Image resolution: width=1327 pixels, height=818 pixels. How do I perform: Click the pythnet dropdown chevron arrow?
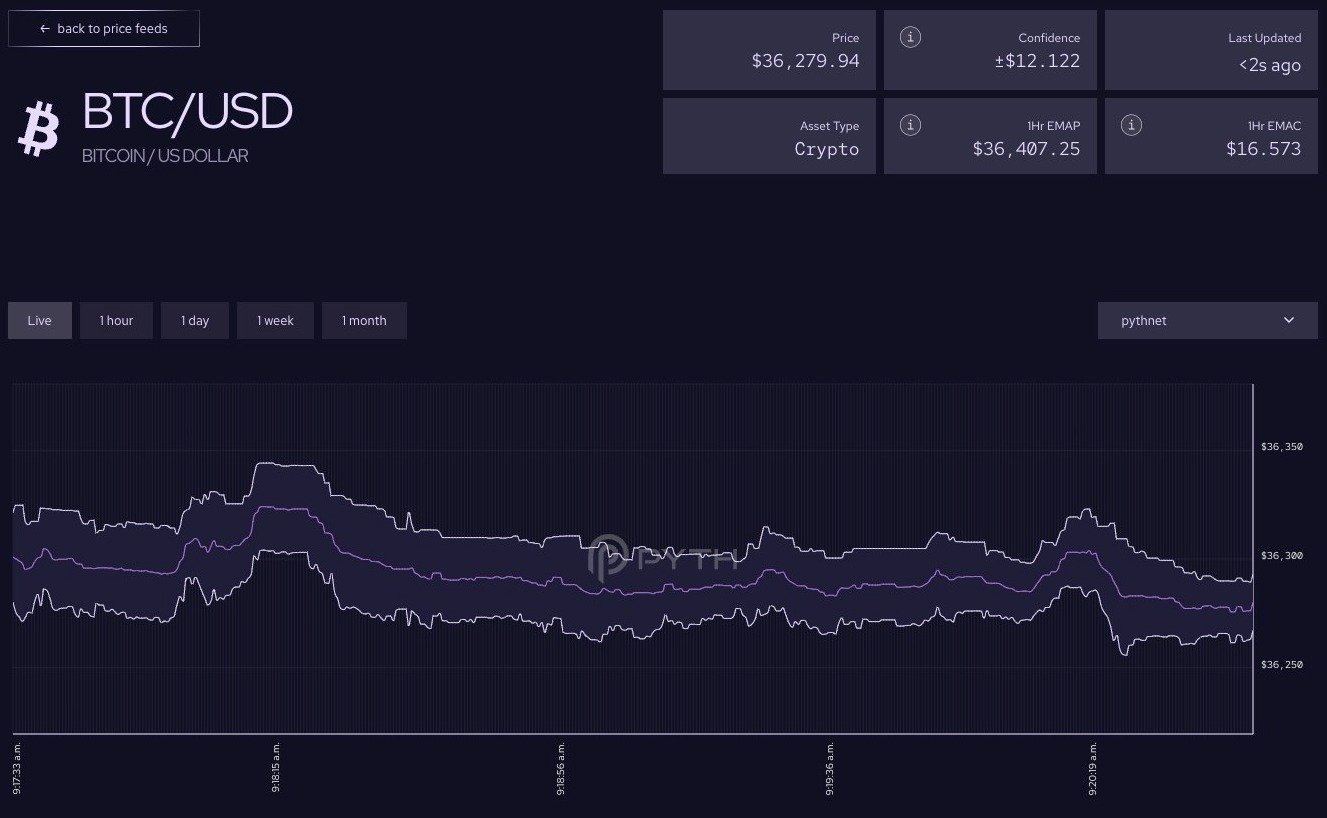pos(1289,321)
